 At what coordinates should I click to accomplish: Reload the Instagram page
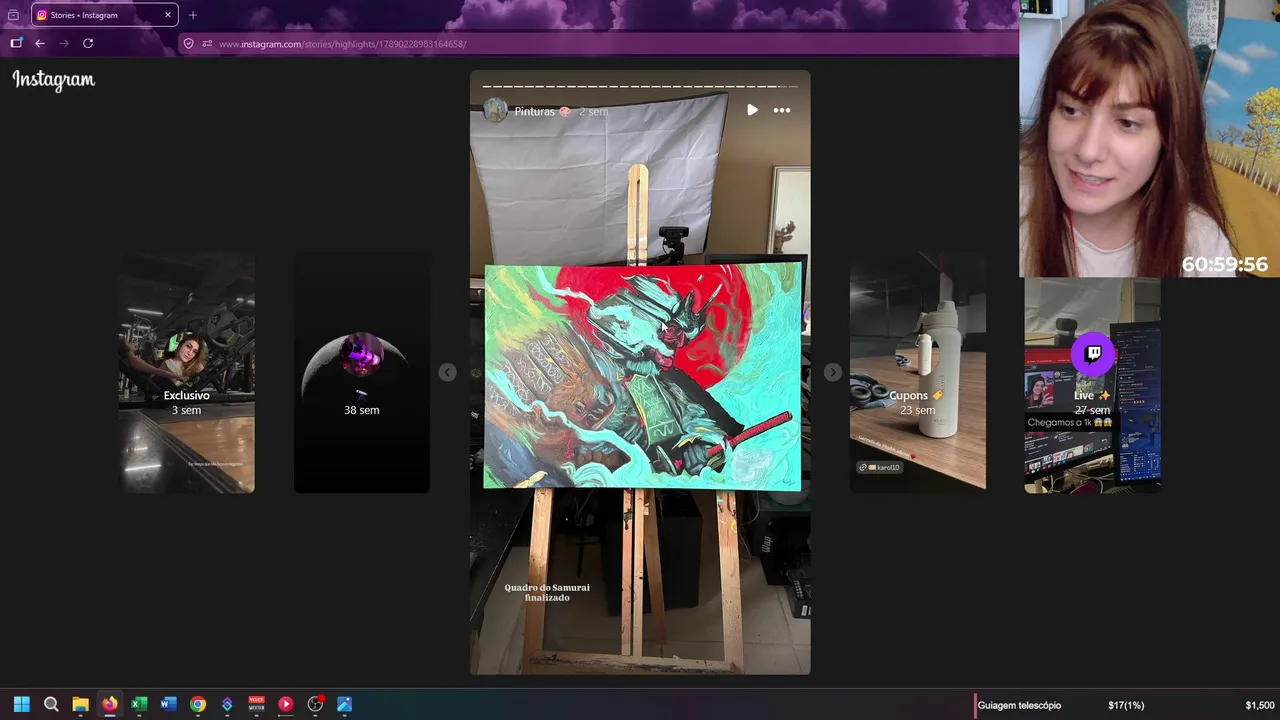coord(88,43)
